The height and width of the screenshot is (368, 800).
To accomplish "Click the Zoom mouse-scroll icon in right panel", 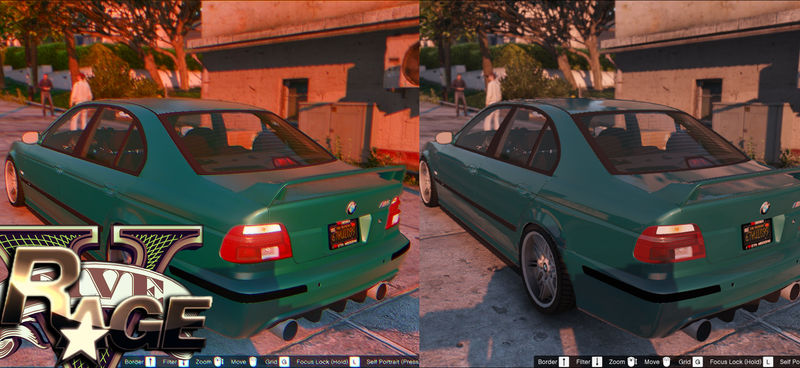I will pos(632,362).
